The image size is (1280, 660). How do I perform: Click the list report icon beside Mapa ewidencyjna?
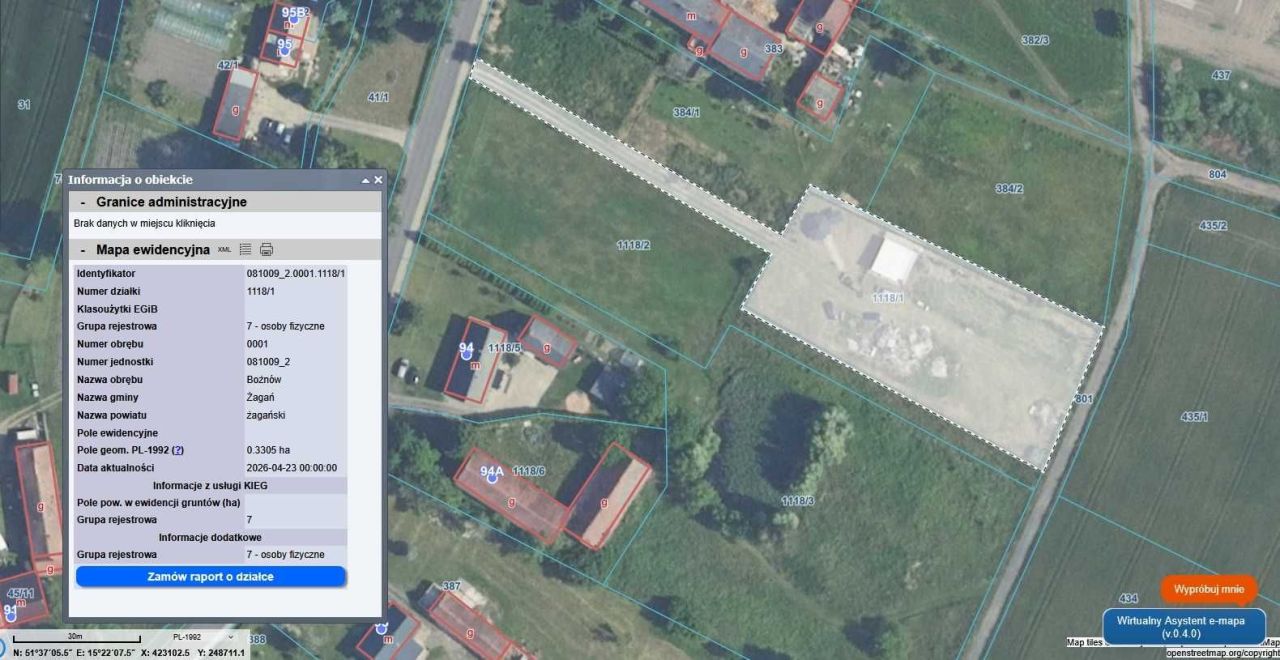246,249
